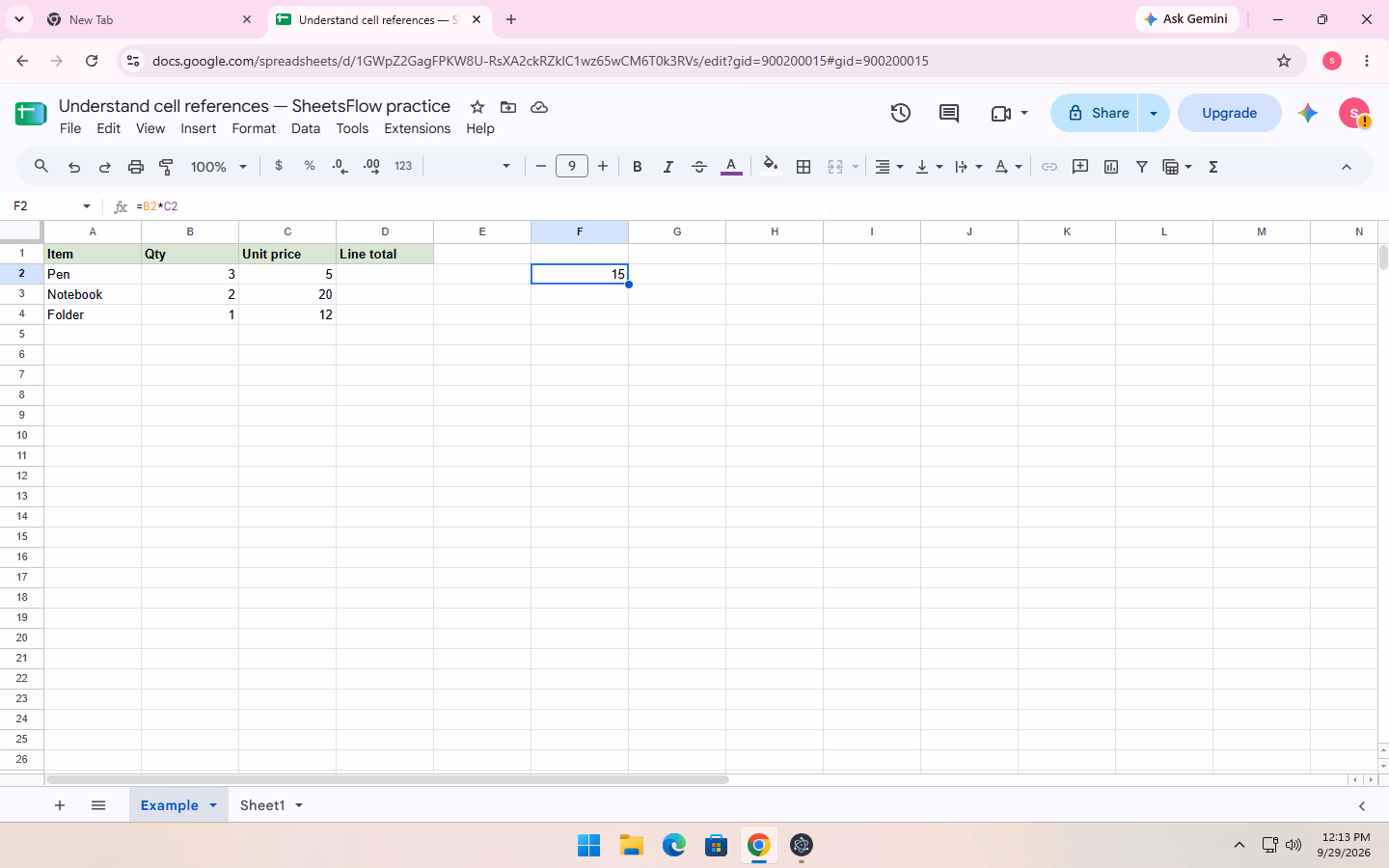The height and width of the screenshot is (868, 1389).
Task: Click the Share button
Action: [x=1095, y=113]
